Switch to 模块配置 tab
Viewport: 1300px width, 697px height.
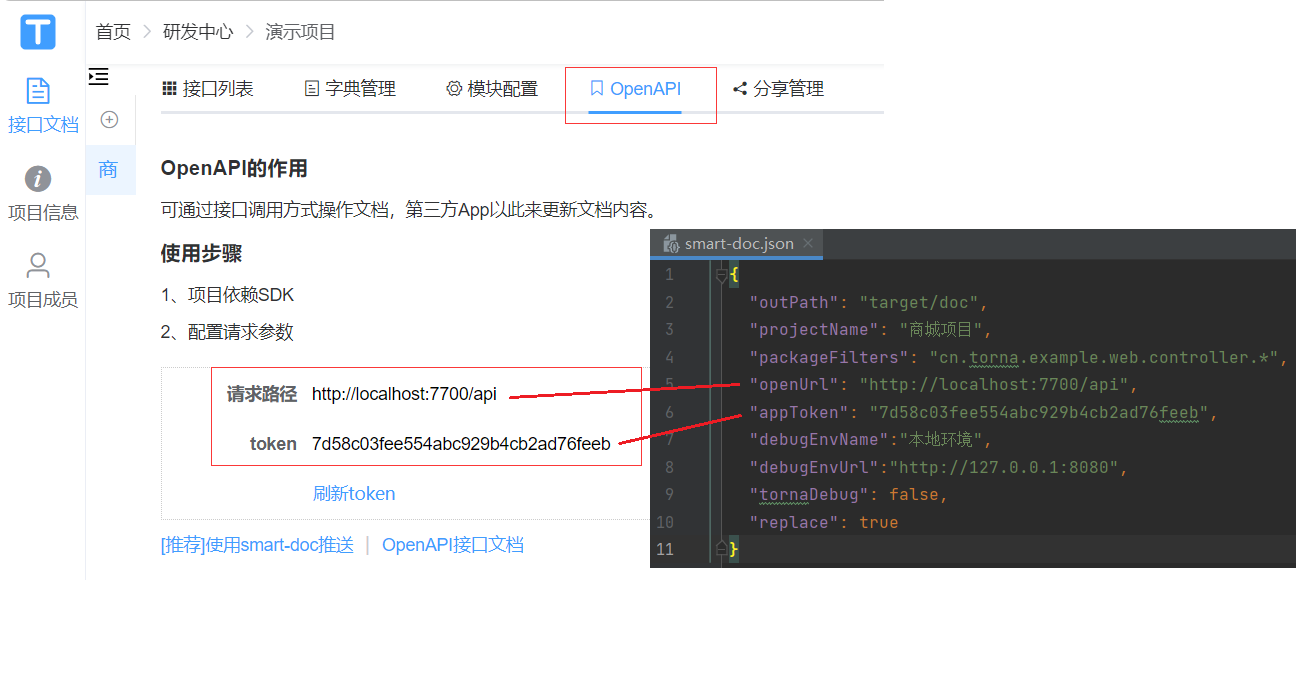click(x=492, y=89)
